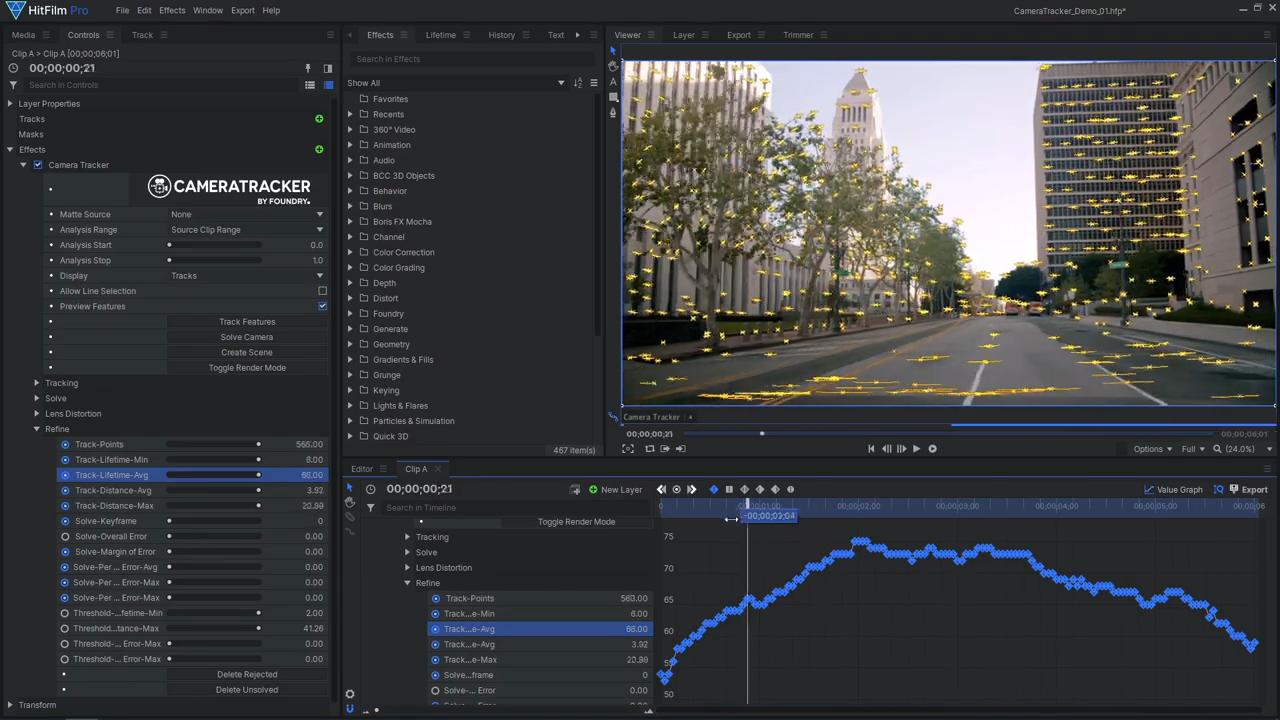Open the Value Graph view
The height and width of the screenshot is (720, 1280).
pyautogui.click(x=1173, y=490)
